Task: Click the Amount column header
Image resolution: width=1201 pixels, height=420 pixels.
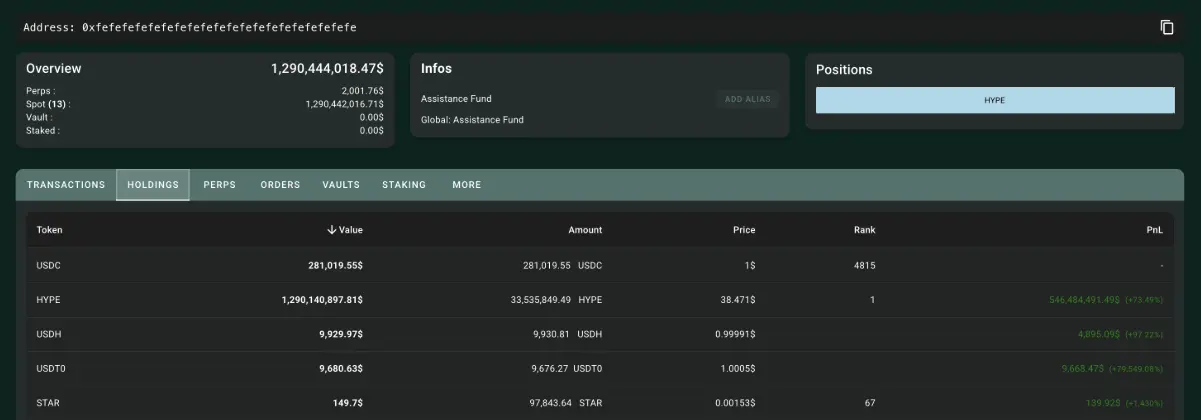Action: coord(585,230)
